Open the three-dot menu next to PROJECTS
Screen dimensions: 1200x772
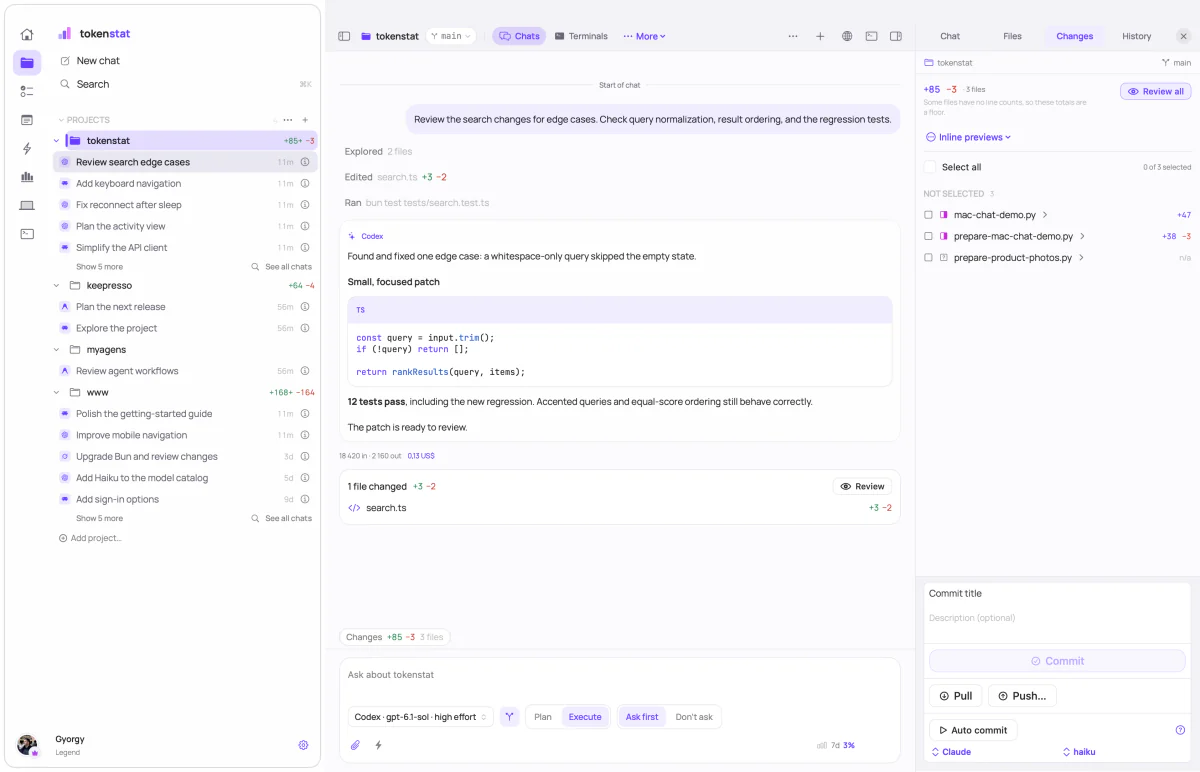[288, 120]
